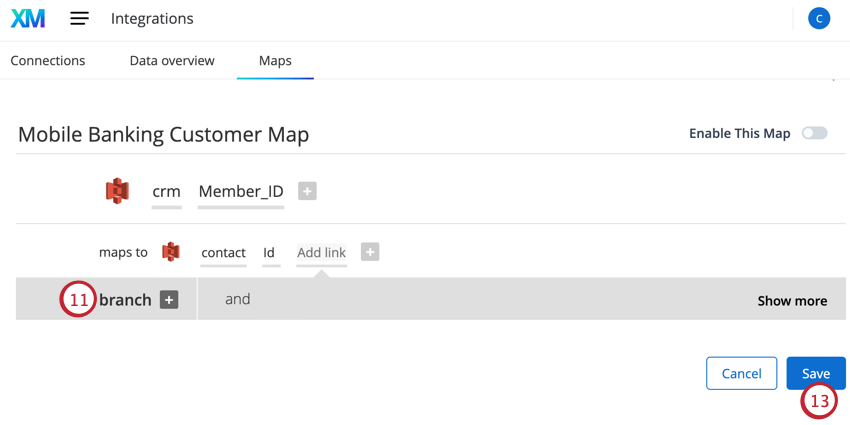Switch to the Connections tab

click(48, 61)
